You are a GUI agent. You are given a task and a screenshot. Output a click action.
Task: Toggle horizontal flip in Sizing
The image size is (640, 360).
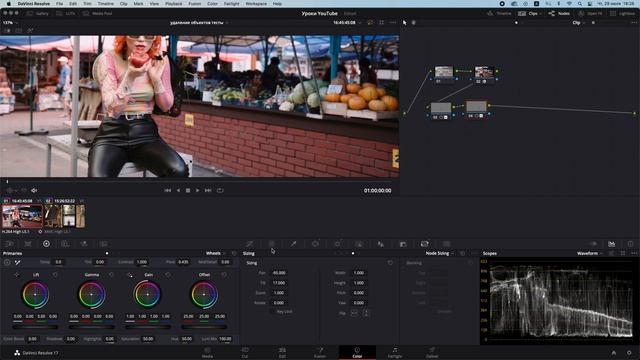(354, 313)
